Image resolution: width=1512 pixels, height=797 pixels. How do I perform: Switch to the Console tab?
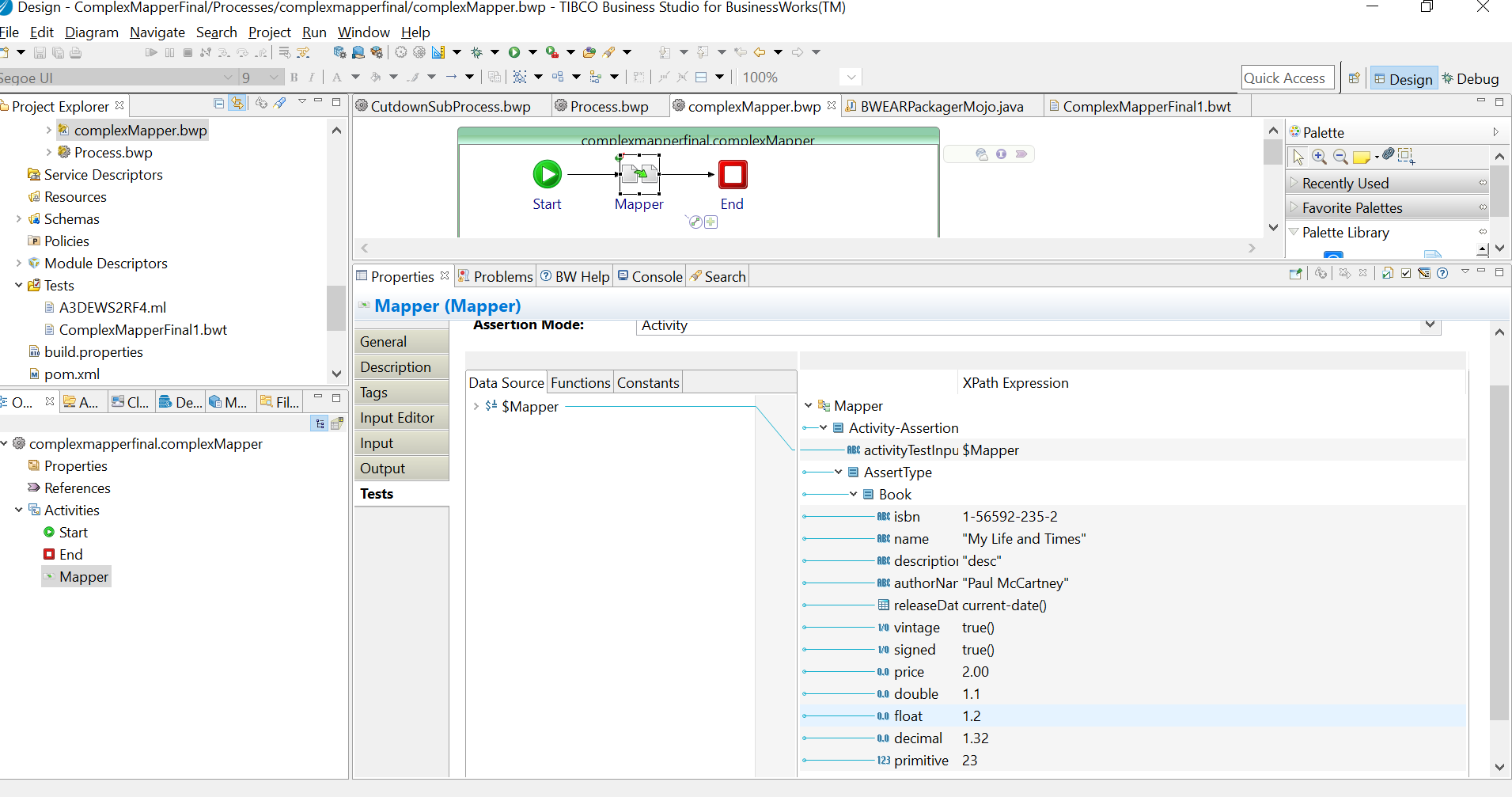pos(650,276)
